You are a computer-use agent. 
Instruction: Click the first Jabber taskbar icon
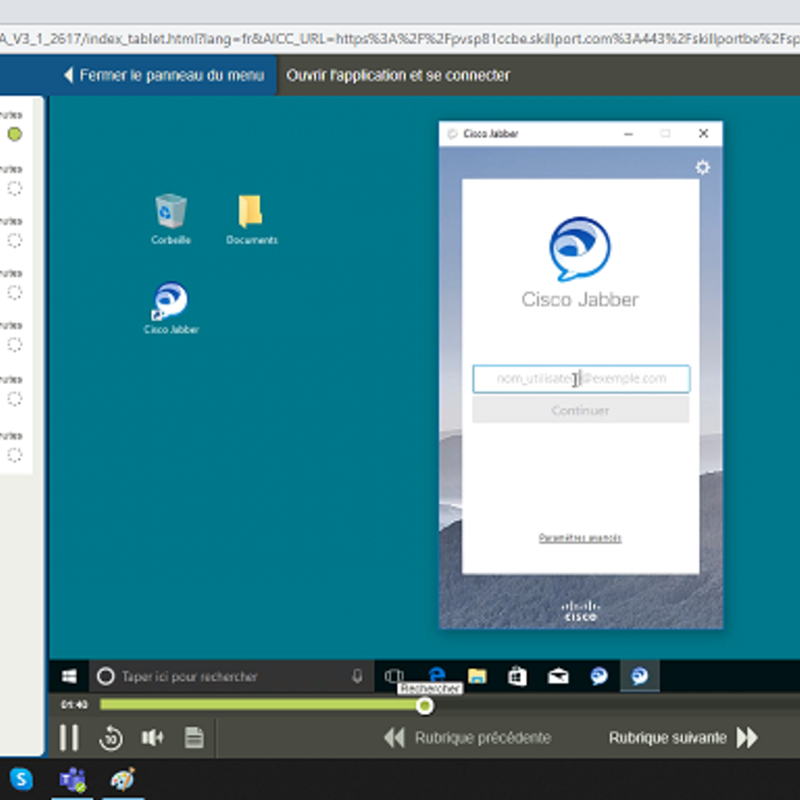pos(599,677)
